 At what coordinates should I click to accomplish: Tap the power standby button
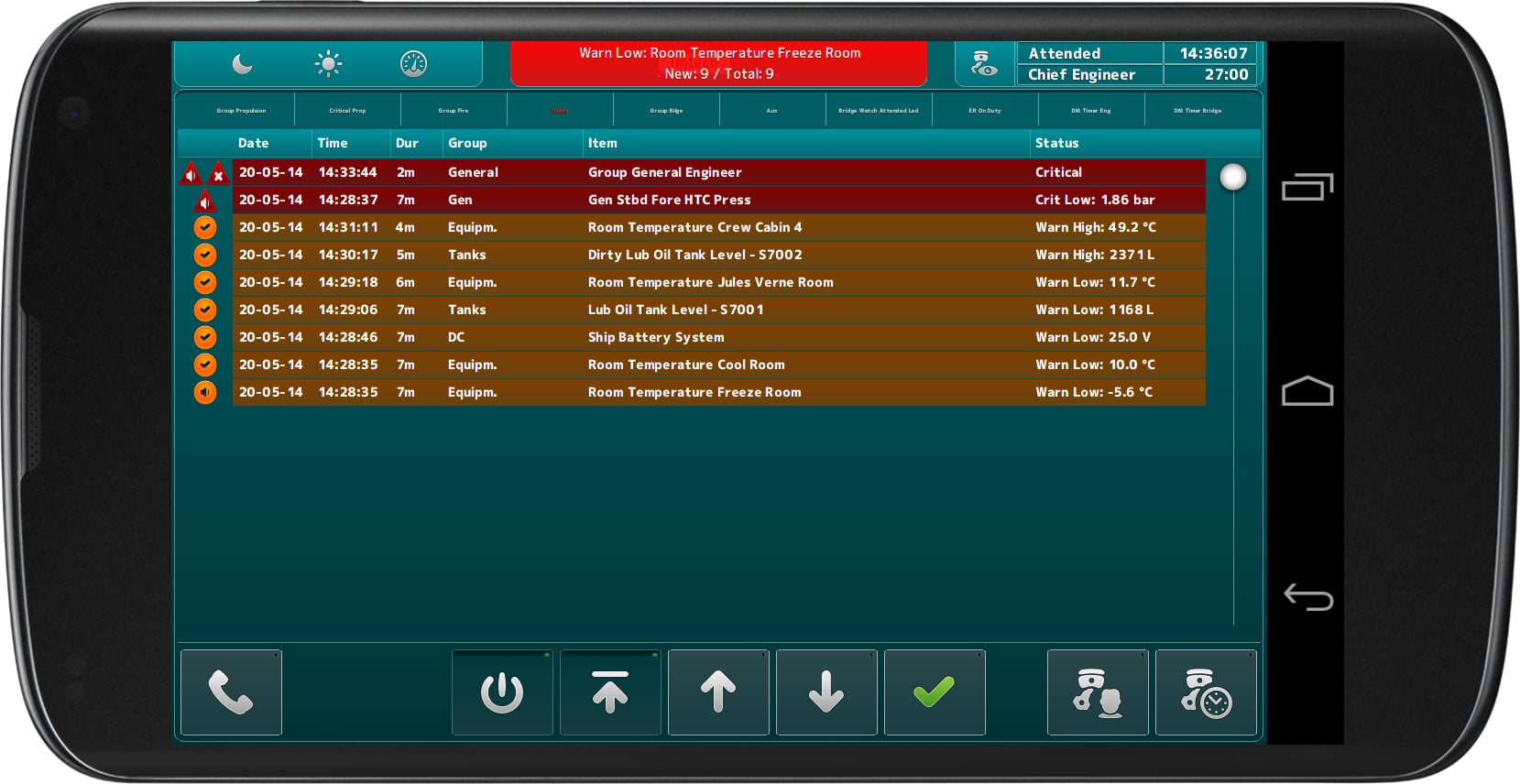[x=502, y=692]
